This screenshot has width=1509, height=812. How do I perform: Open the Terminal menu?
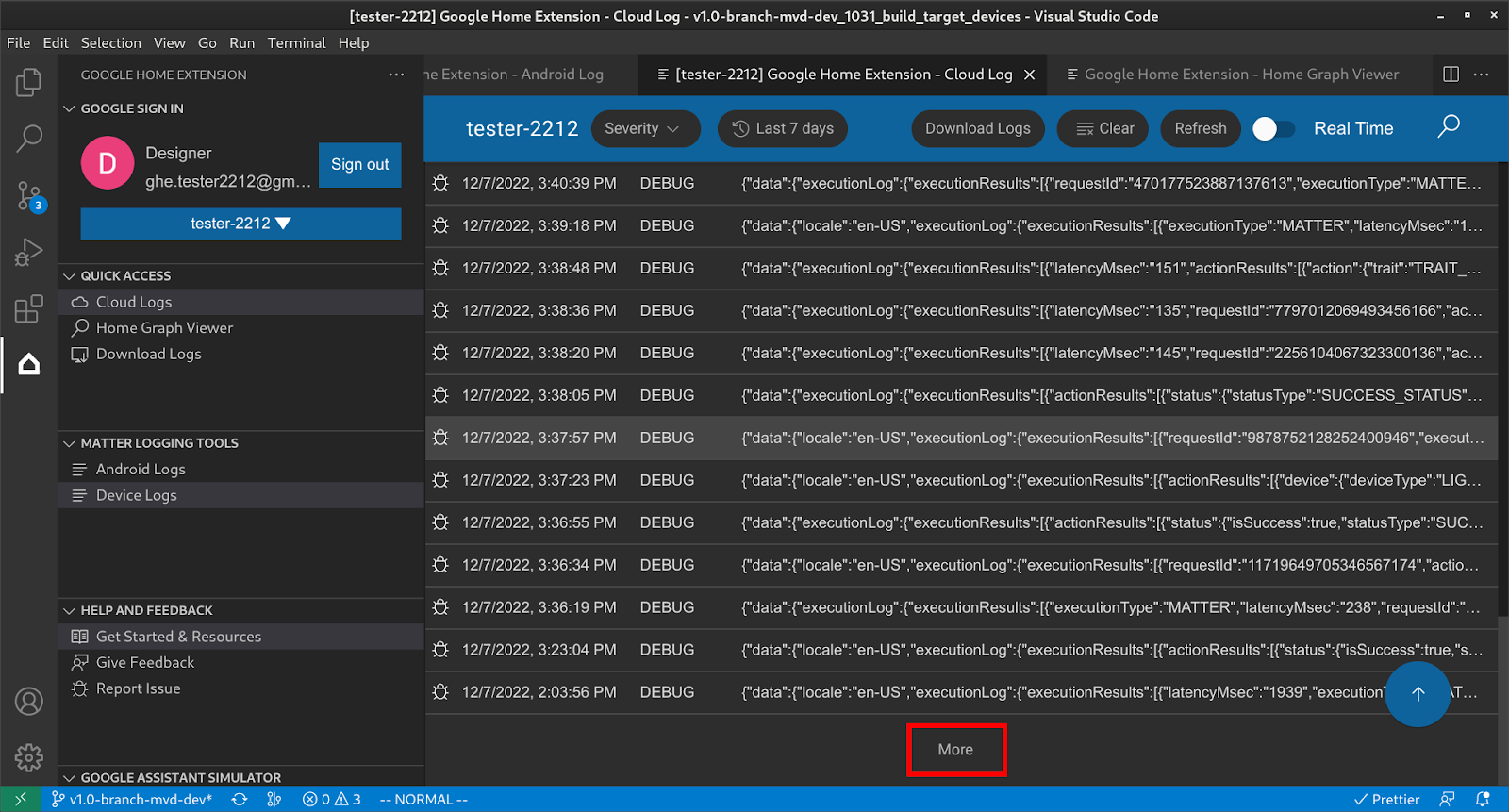(x=296, y=43)
